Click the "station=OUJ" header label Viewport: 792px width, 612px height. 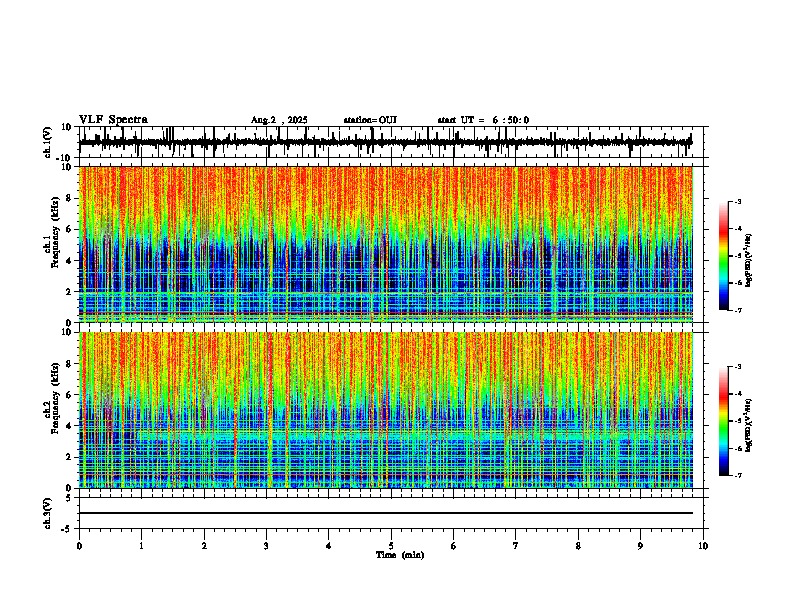(x=370, y=120)
